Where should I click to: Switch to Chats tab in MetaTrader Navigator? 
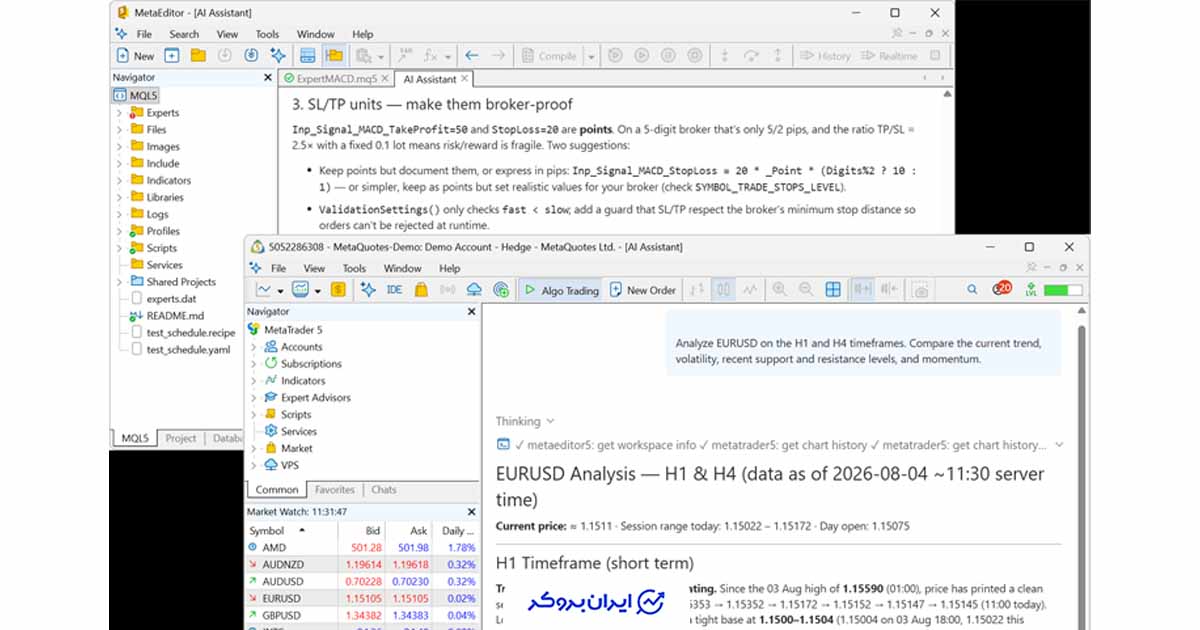click(384, 490)
